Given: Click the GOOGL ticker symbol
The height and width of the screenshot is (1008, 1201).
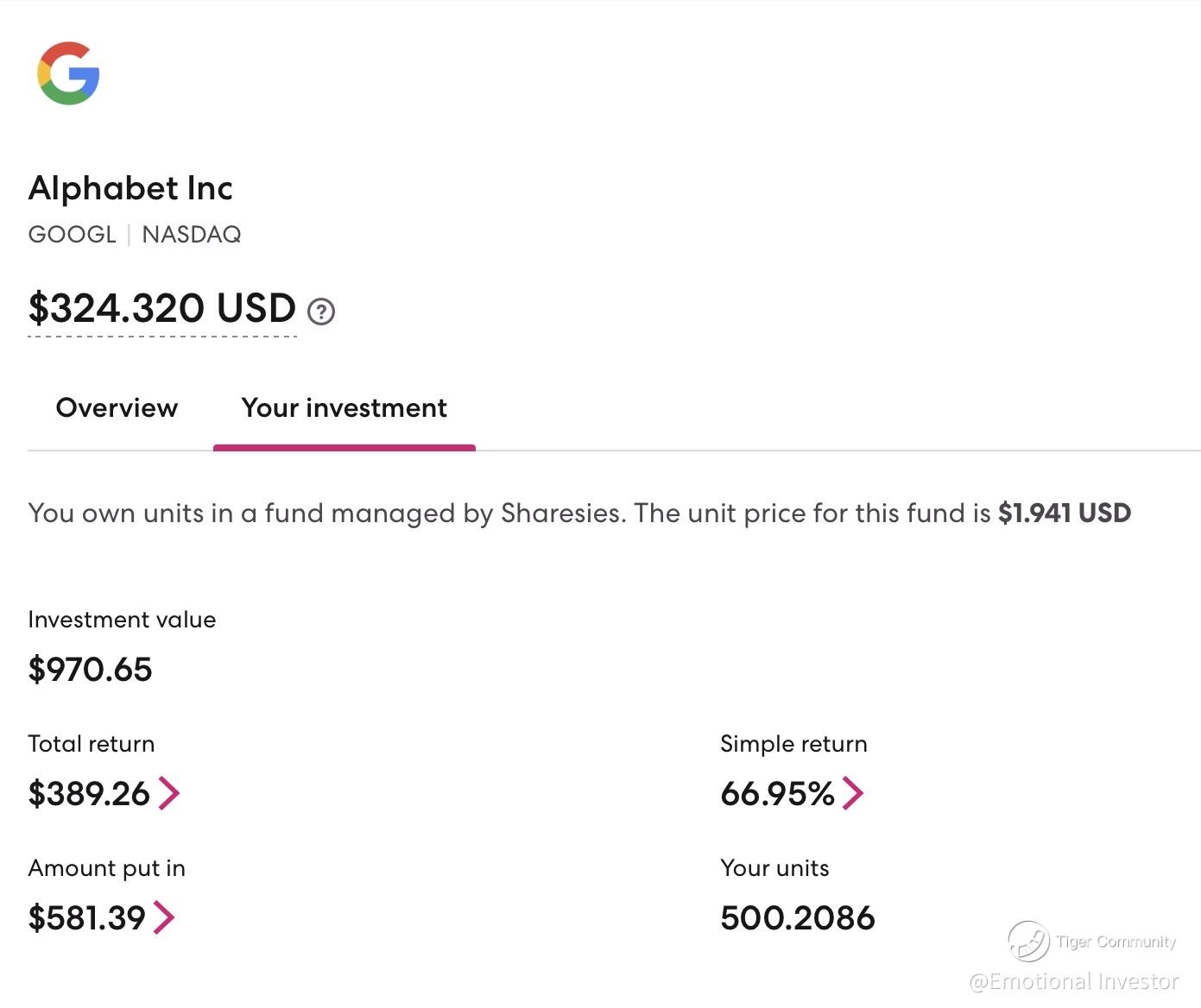Looking at the screenshot, I should click(x=72, y=235).
